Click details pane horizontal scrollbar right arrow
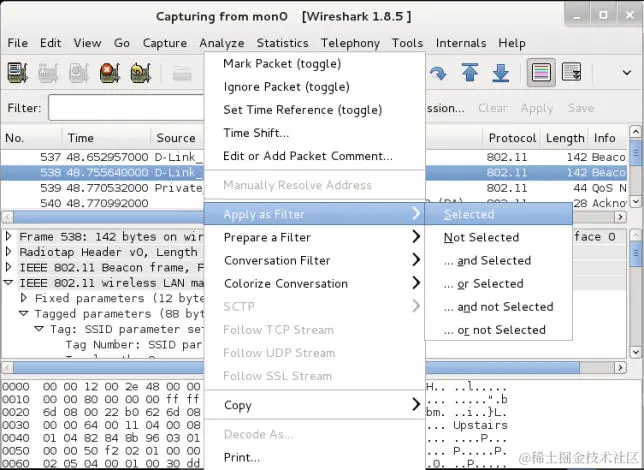Viewport: 644px width, 470px height. (x=620, y=367)
